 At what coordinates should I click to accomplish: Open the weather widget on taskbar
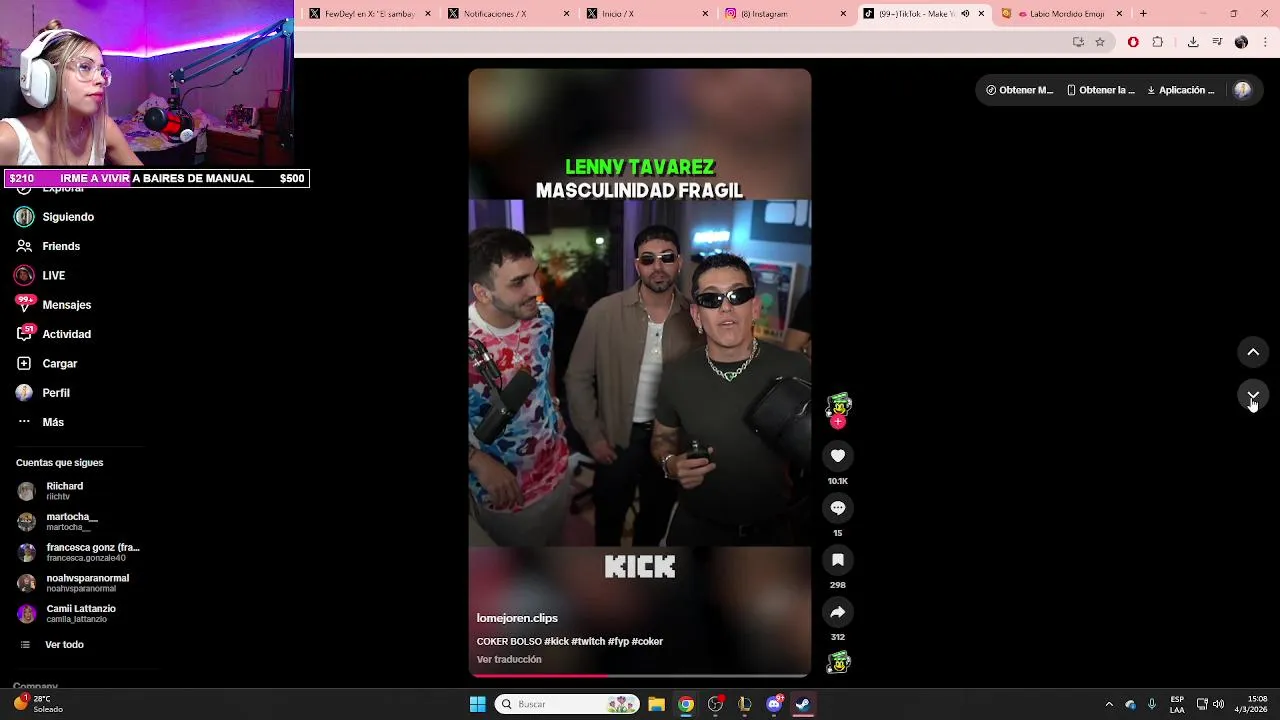[x=38, y=704]
